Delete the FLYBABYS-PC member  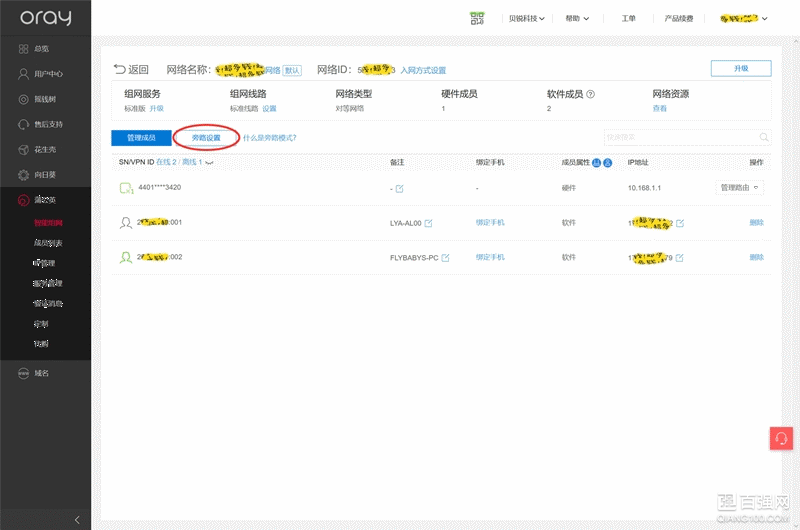pos(757,257)
